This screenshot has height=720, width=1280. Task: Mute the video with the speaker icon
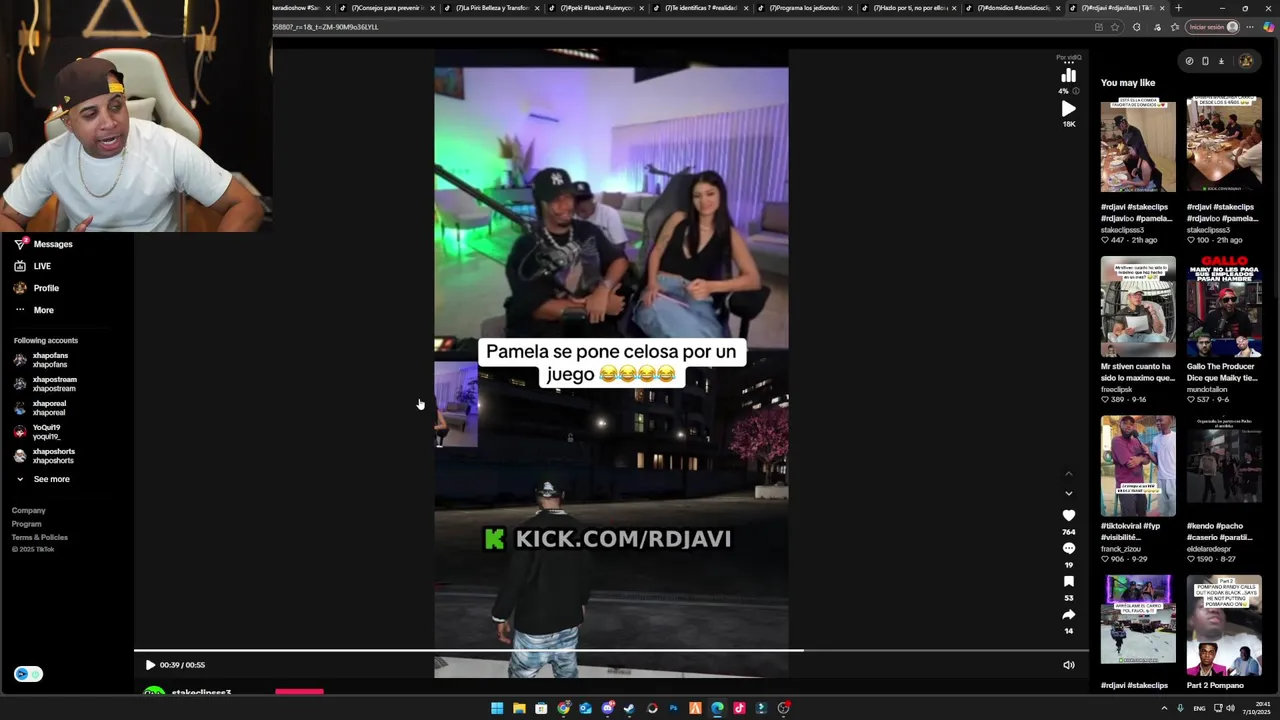coord(1068,665)
